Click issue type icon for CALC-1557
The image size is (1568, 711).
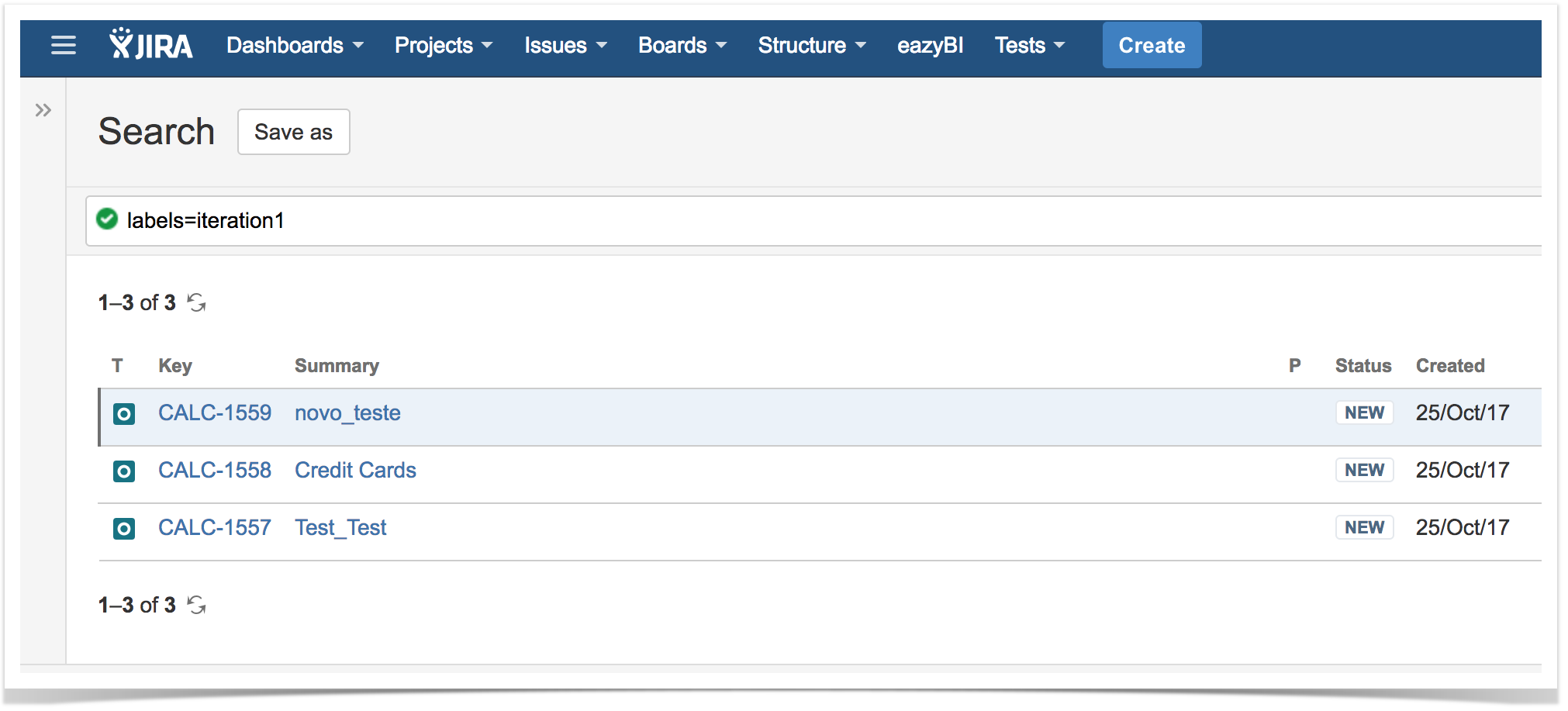124,529
